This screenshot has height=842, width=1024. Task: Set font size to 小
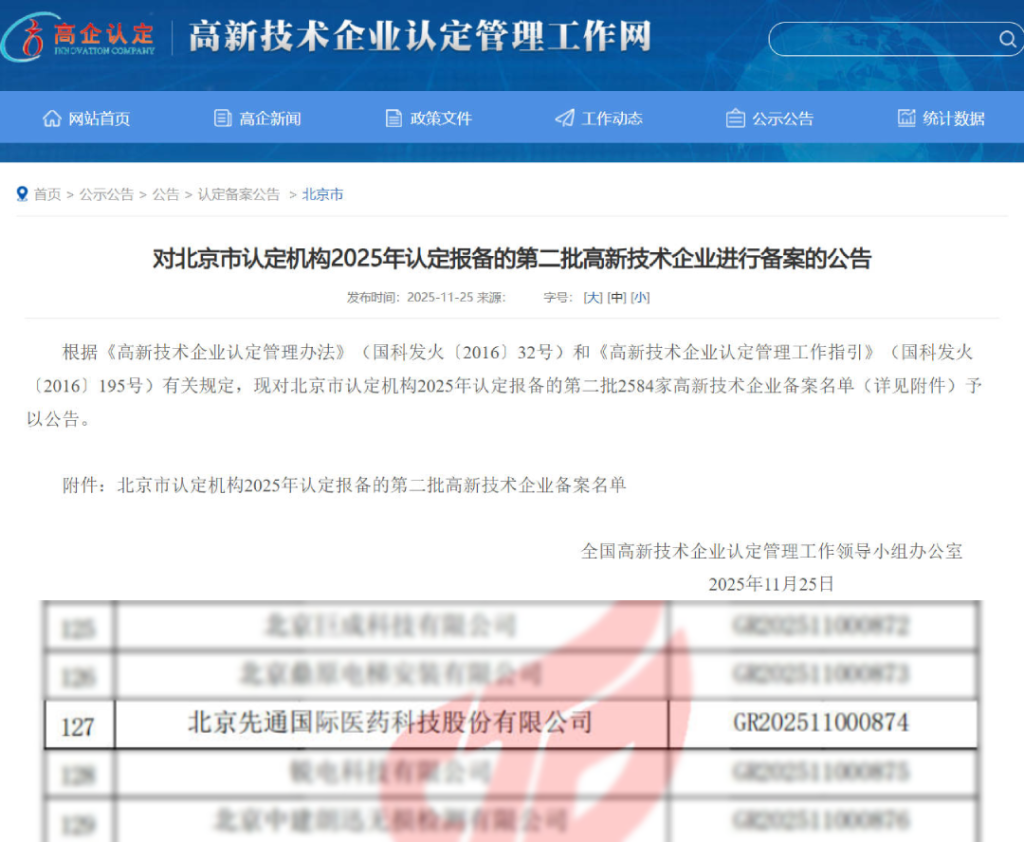point(640,297)
